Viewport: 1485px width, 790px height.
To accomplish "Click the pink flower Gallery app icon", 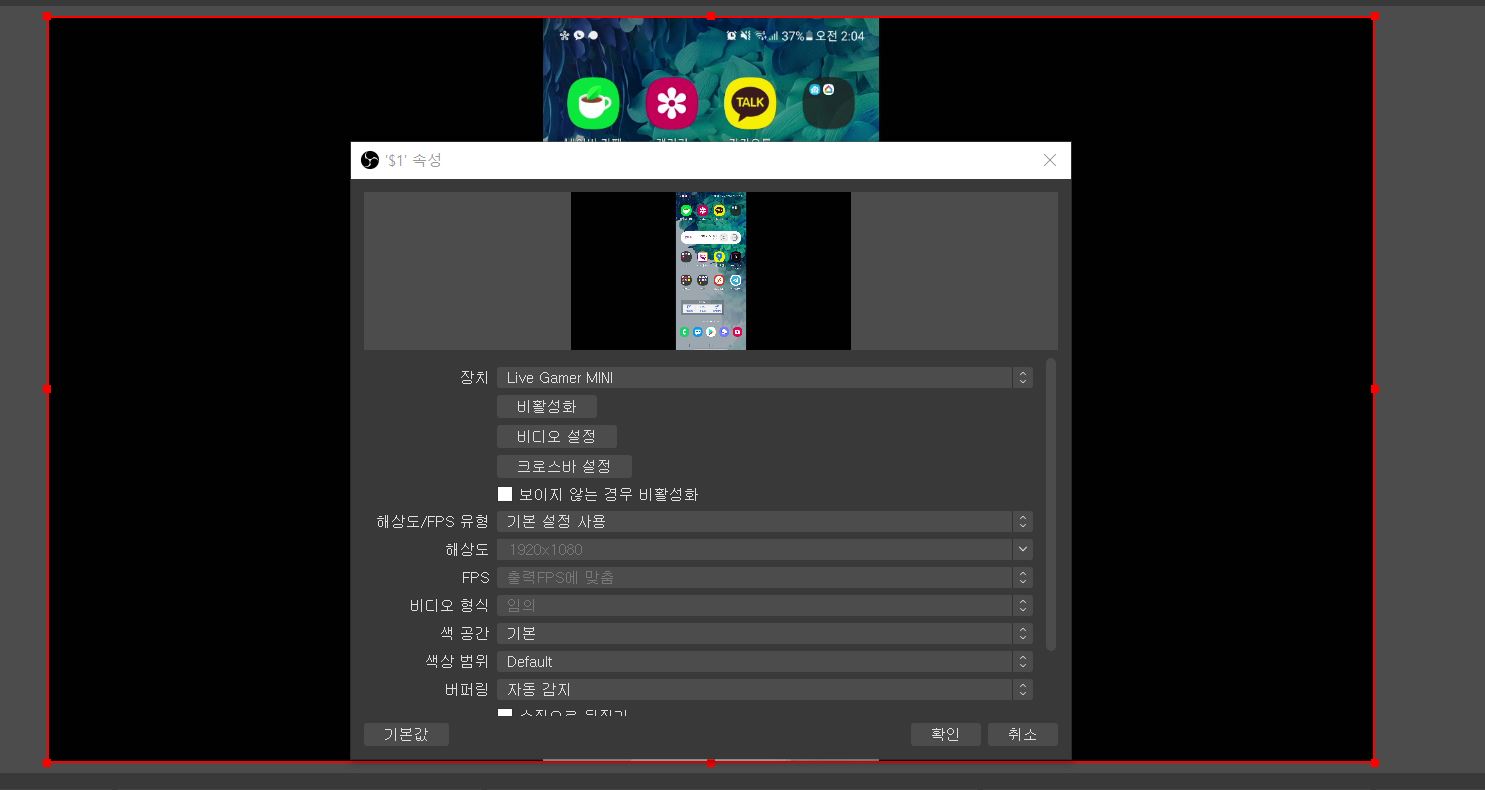I will 672,103.
